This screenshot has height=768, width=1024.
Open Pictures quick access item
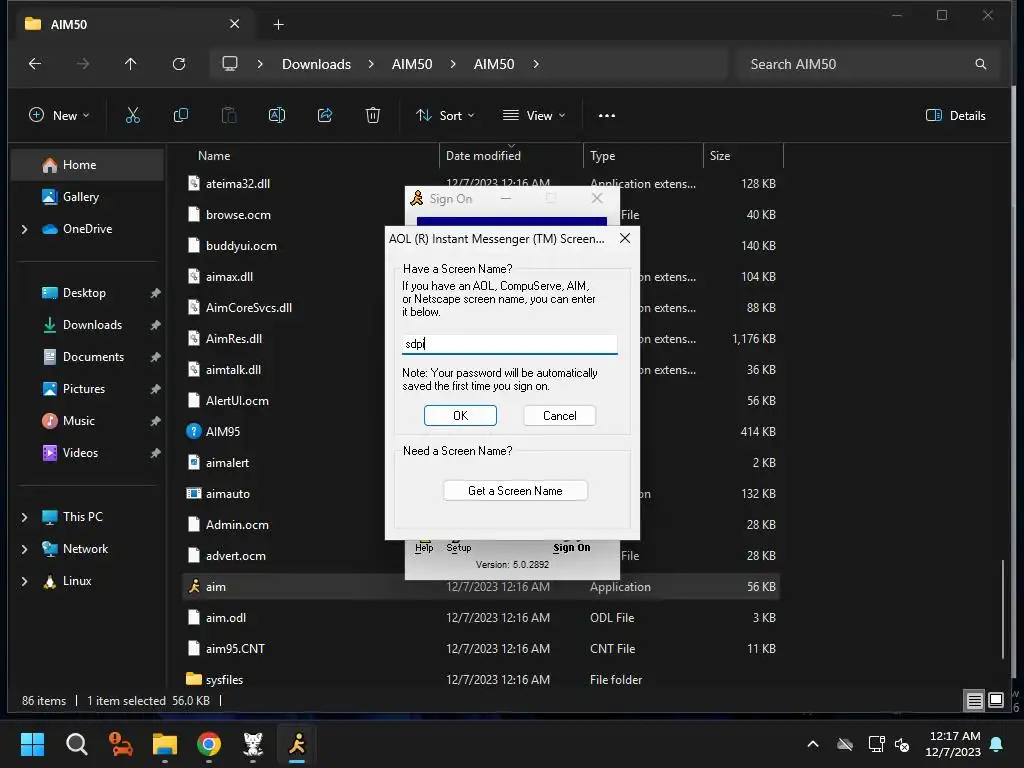click(x=88, y=389)
